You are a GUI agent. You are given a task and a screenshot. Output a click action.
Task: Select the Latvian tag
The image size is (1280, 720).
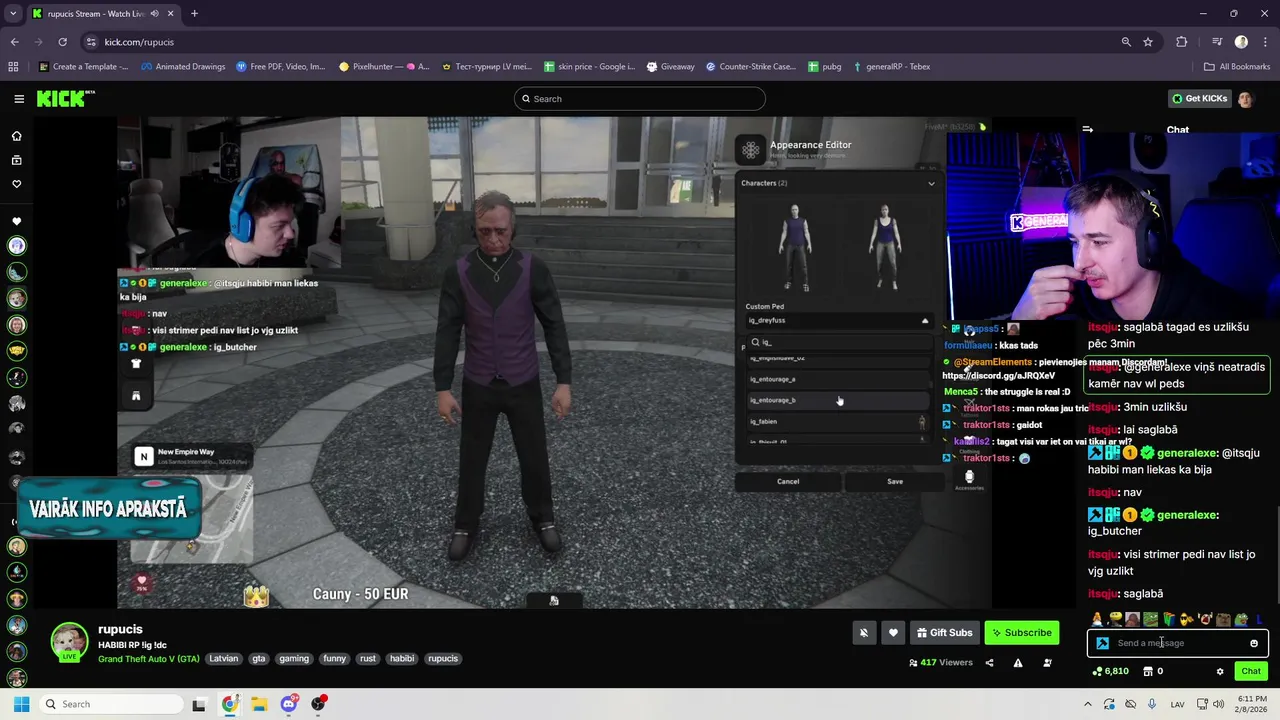pos(224,659)
